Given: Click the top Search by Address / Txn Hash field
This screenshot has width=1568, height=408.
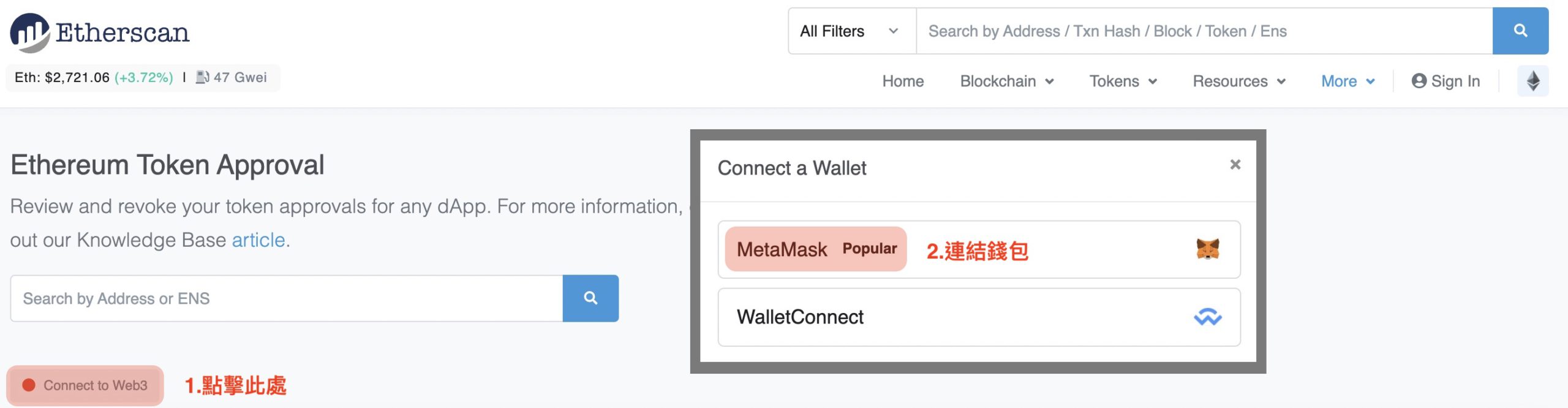Looking at the screenshot, I should [x=1204, y=31].
